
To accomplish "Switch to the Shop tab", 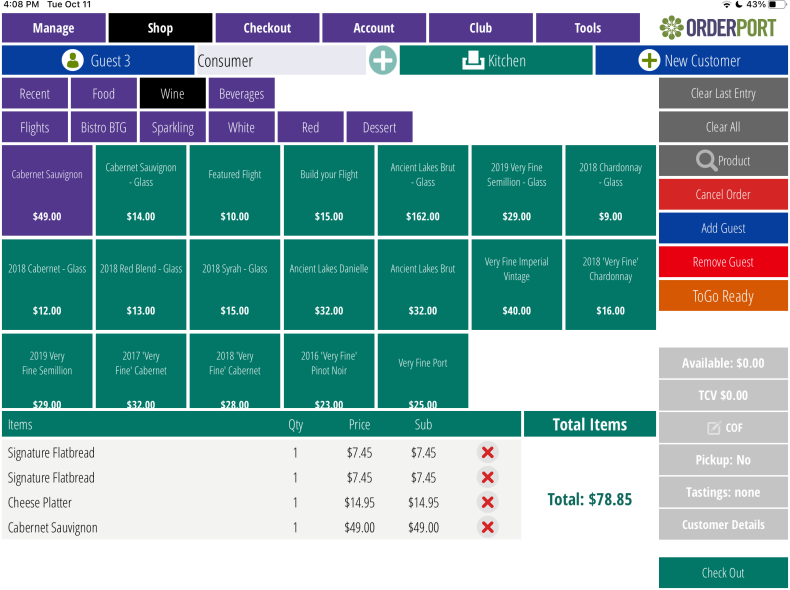I will 160,28.
